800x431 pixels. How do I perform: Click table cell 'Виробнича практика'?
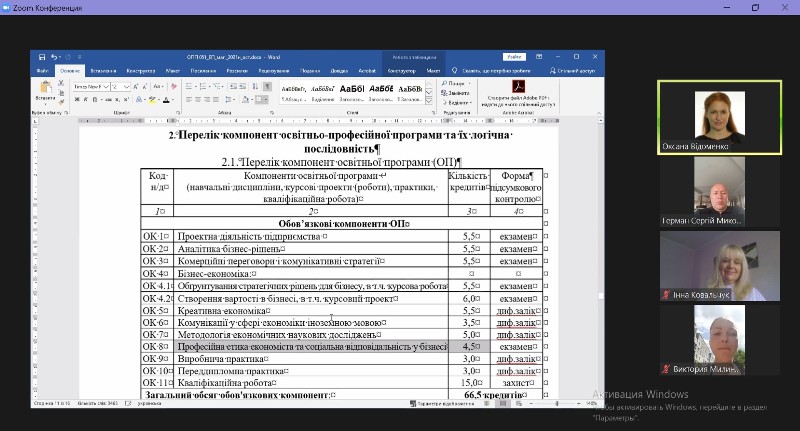click(311, 359)
